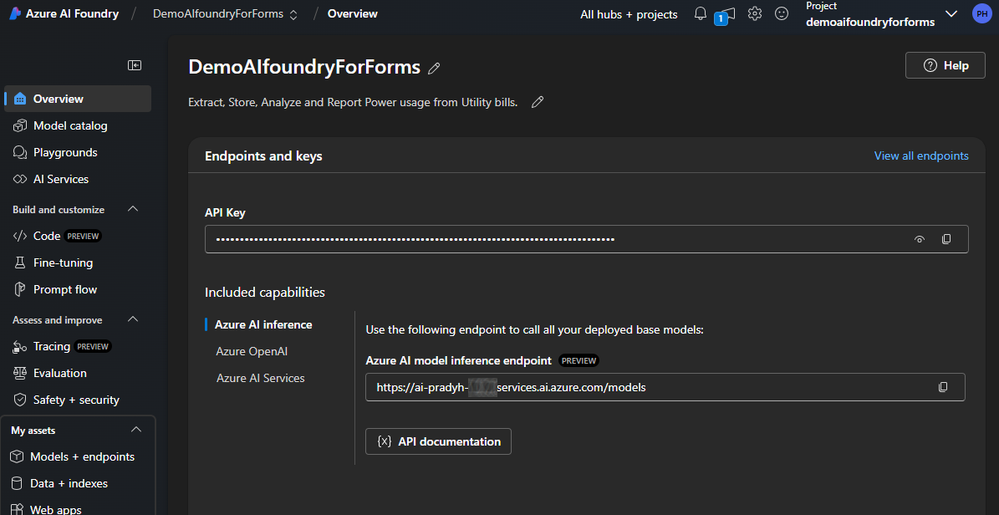Copy the API Key to clipboard
Image resolution: width=999 pixels, height=515 pixels.
946,239
